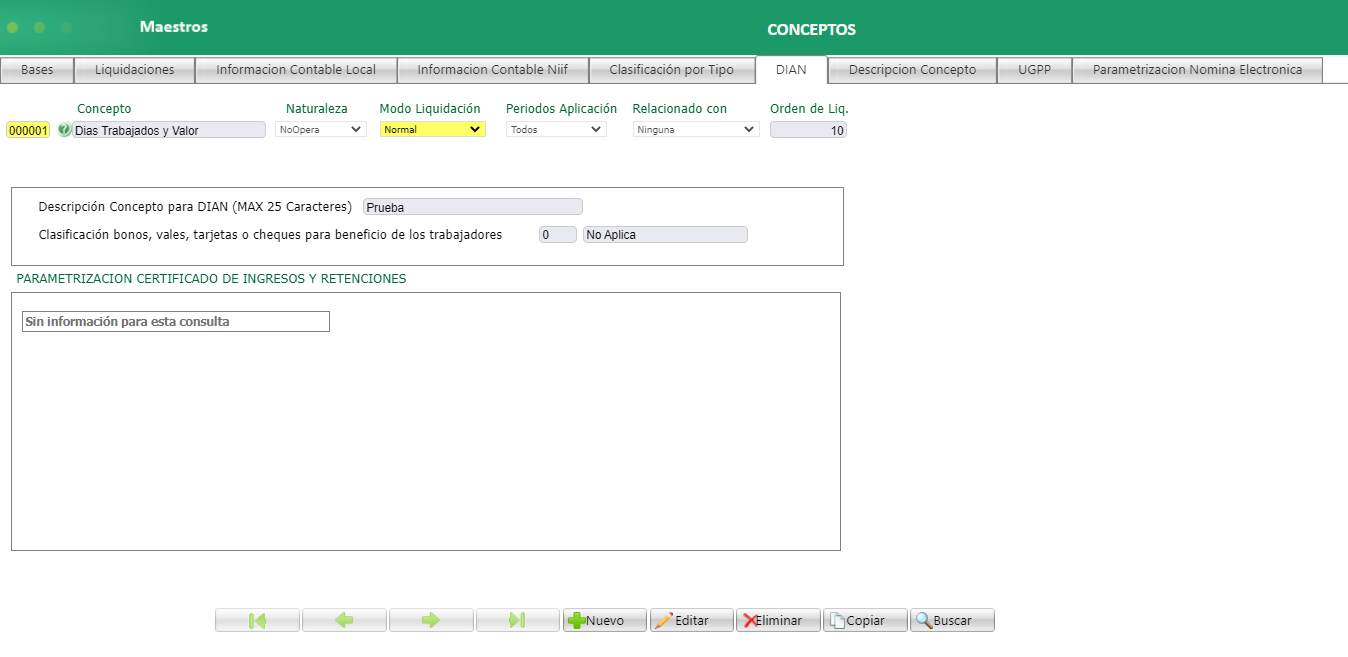1348x657 pixels.
Task: Open the Parametrizacion Nomina Electronica tab
Action: 1197,70
